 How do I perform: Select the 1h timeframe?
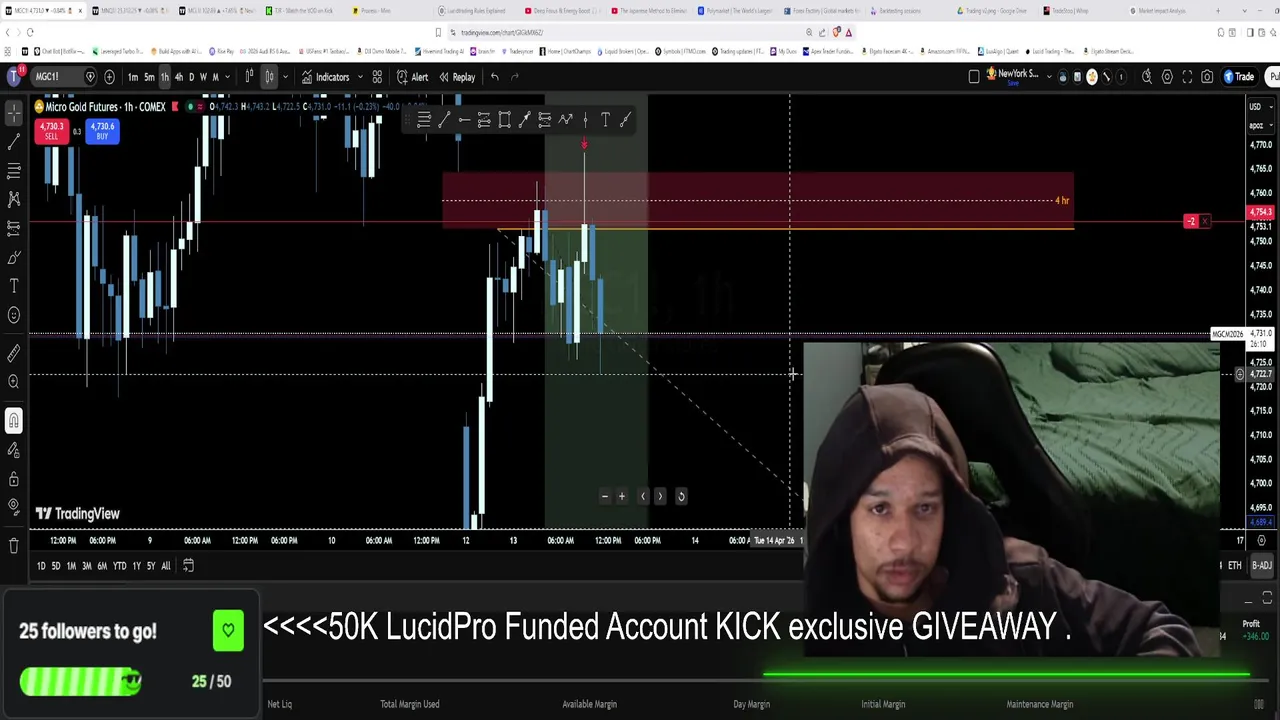tap(165, 77)
